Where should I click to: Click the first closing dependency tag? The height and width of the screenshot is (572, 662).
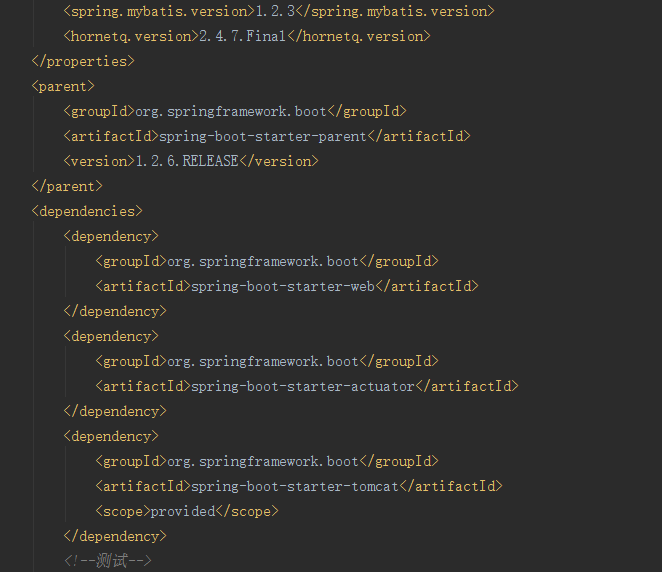coord(115,311)
